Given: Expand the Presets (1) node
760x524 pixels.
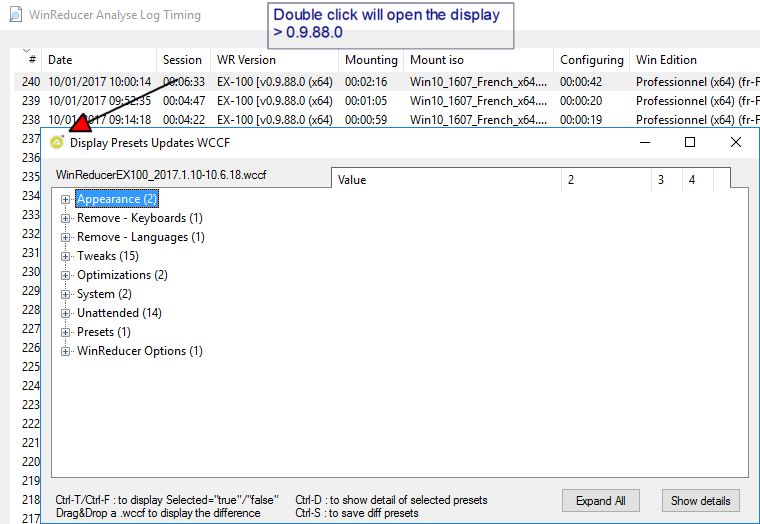Looking at the screenshot, I should [65, 332].
